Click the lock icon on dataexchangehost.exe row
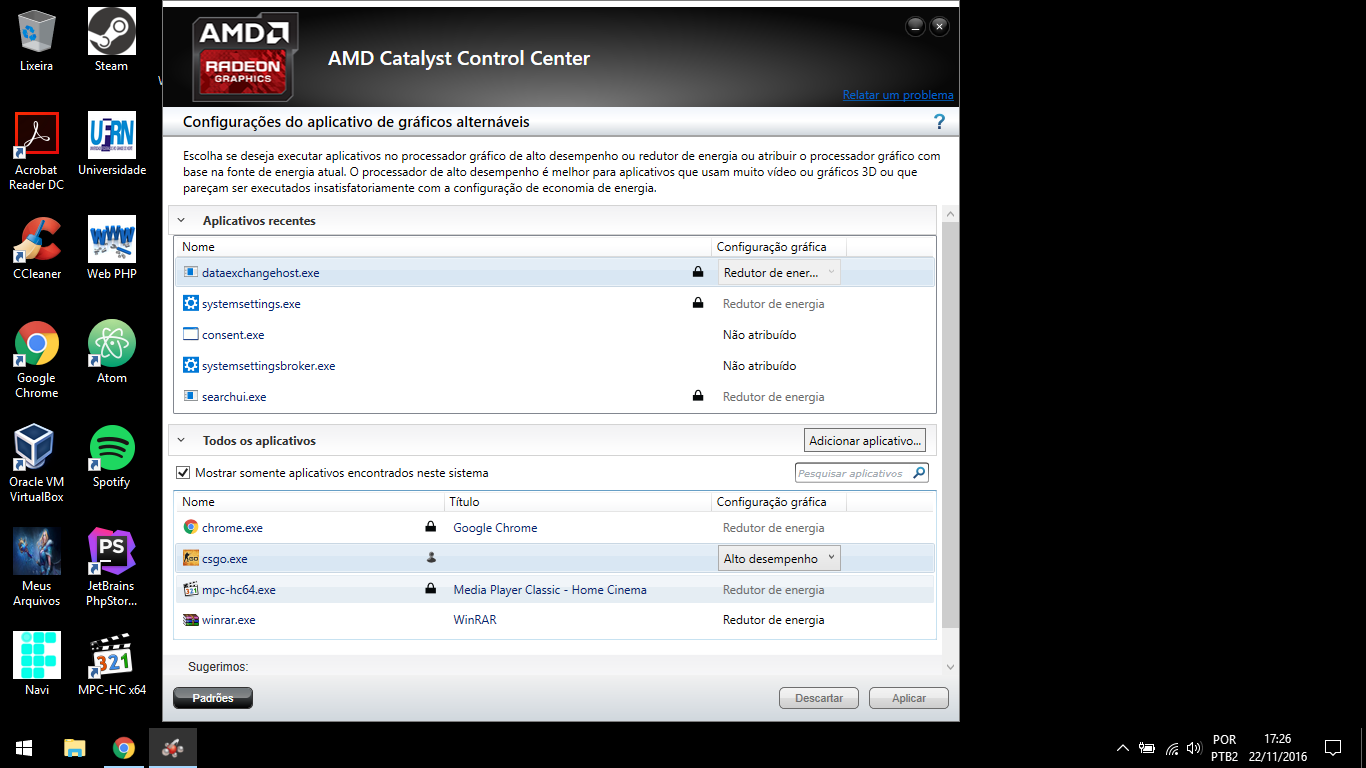Image resolution: width=1366 pixels, height=768 pixels. tap(698, 272)
